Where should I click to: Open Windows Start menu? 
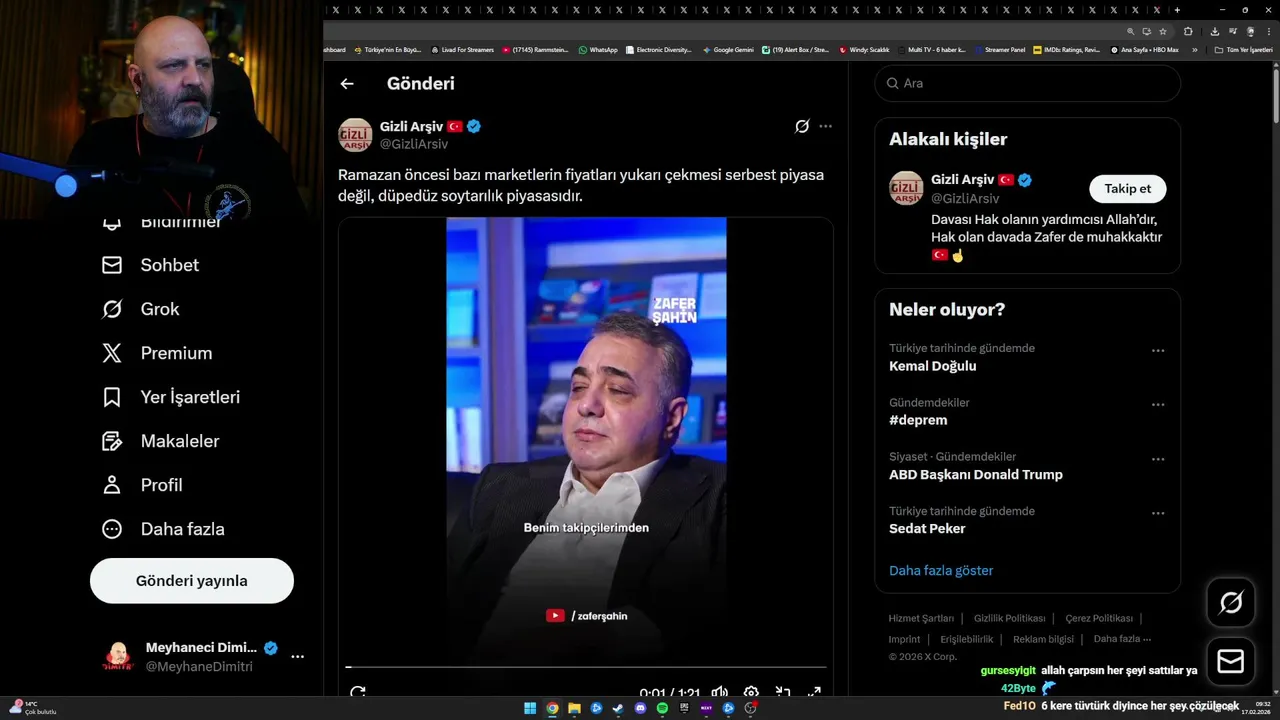530,708
